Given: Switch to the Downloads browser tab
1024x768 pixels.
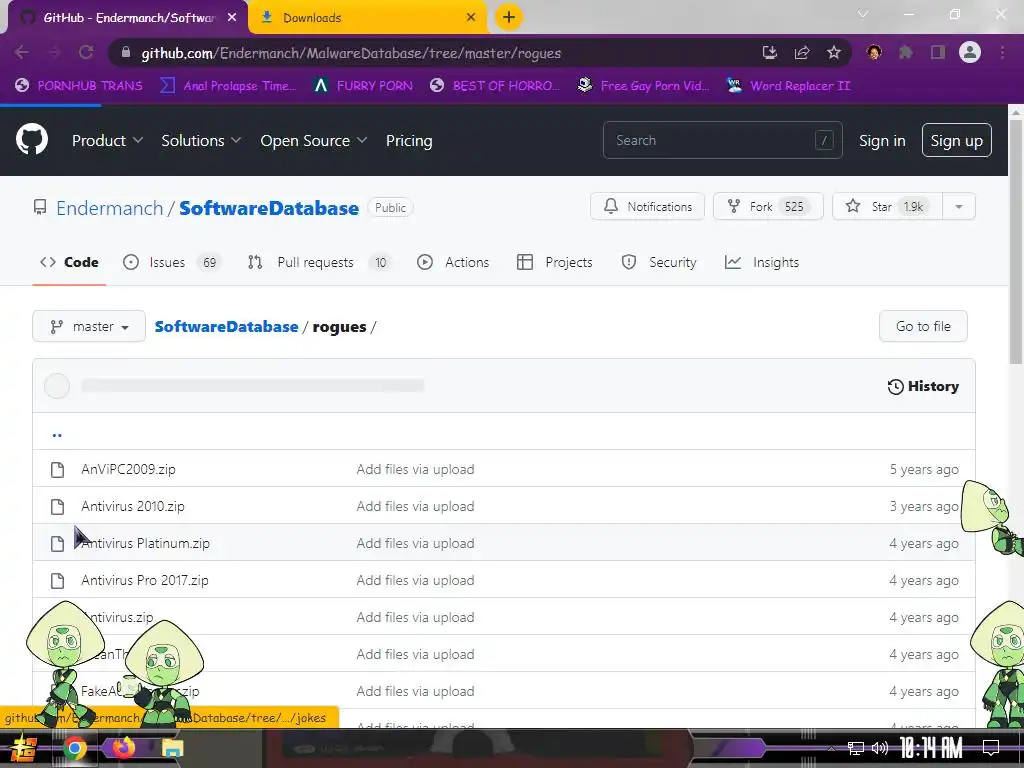Looking at the screenshot, I should coord(367,18).
